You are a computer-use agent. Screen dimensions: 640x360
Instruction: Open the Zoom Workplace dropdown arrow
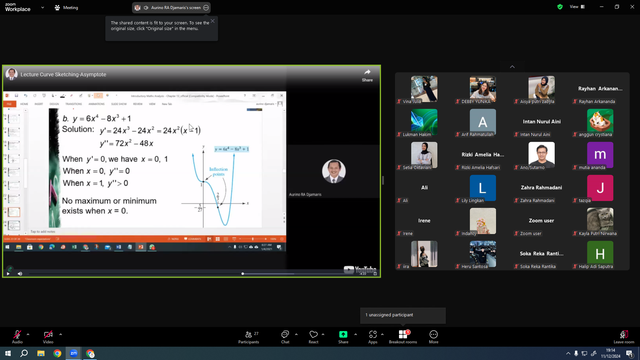42,7
